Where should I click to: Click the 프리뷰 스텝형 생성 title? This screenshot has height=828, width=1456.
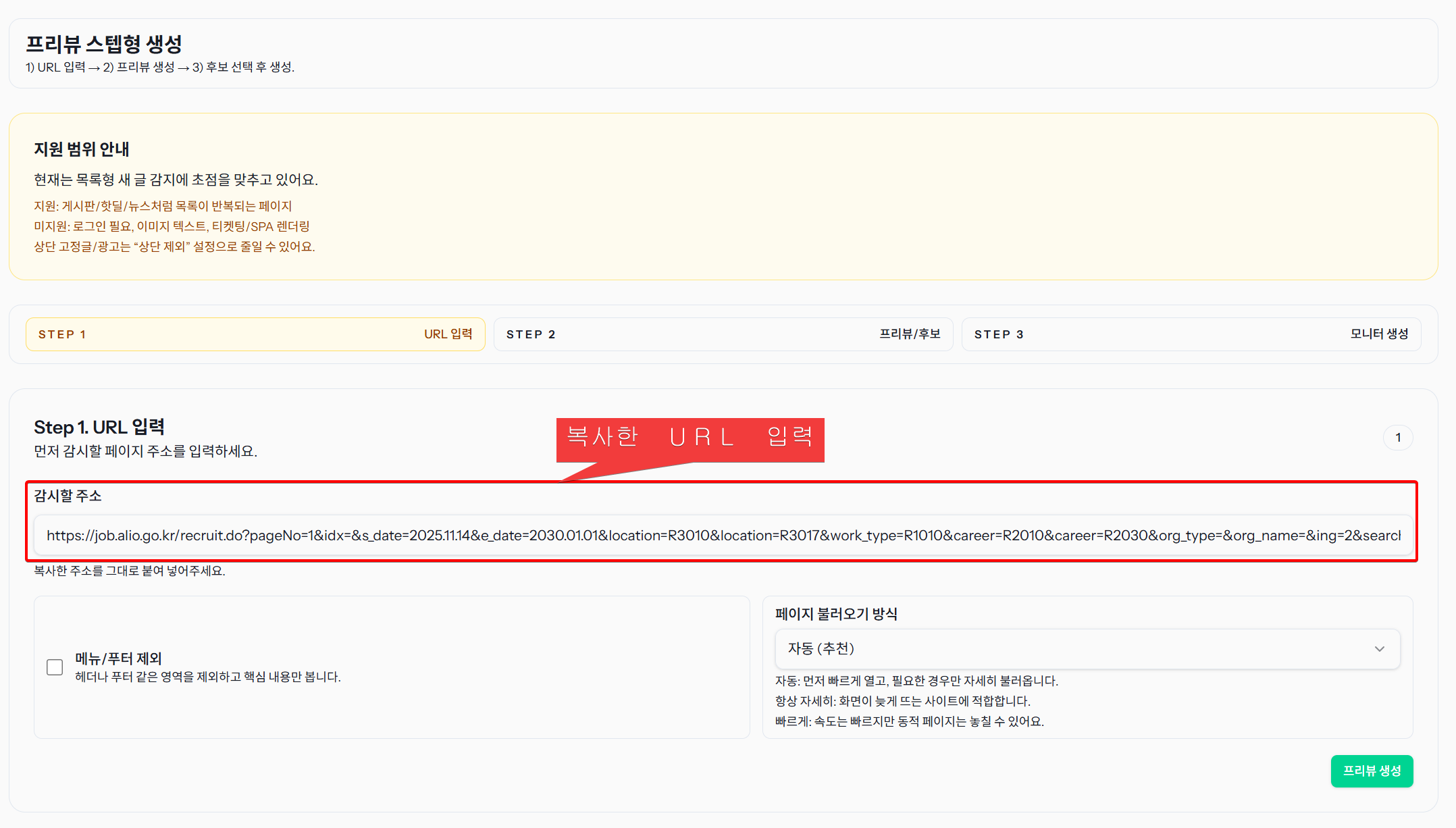[x=104, y=45]
